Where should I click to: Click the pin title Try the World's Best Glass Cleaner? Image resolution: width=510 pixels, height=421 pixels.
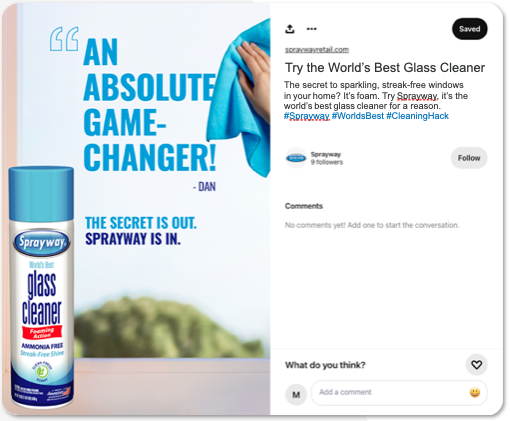[385, 68]
